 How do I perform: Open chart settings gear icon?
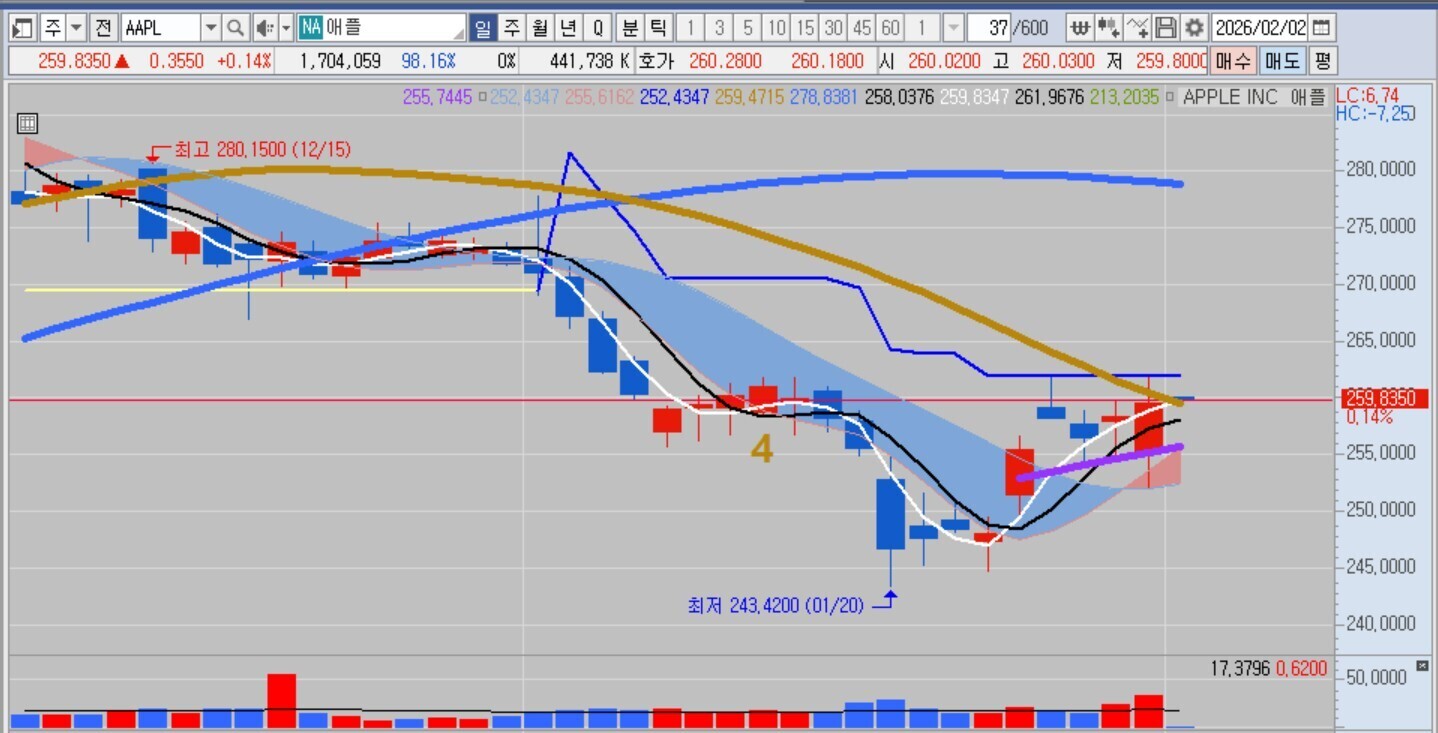point(1194,27)
